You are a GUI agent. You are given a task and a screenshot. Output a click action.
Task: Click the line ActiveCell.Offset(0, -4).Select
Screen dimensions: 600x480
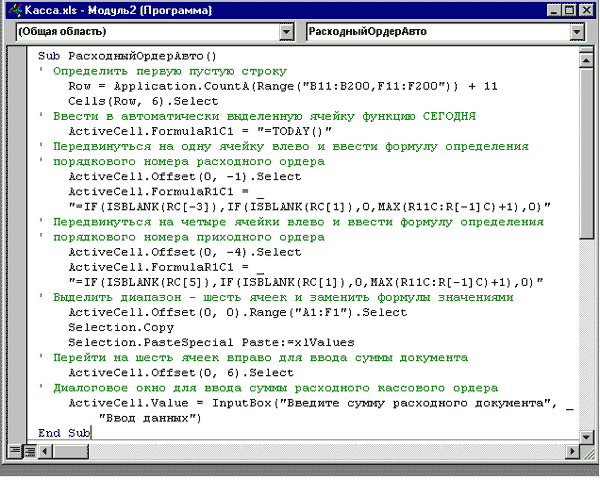185,252
